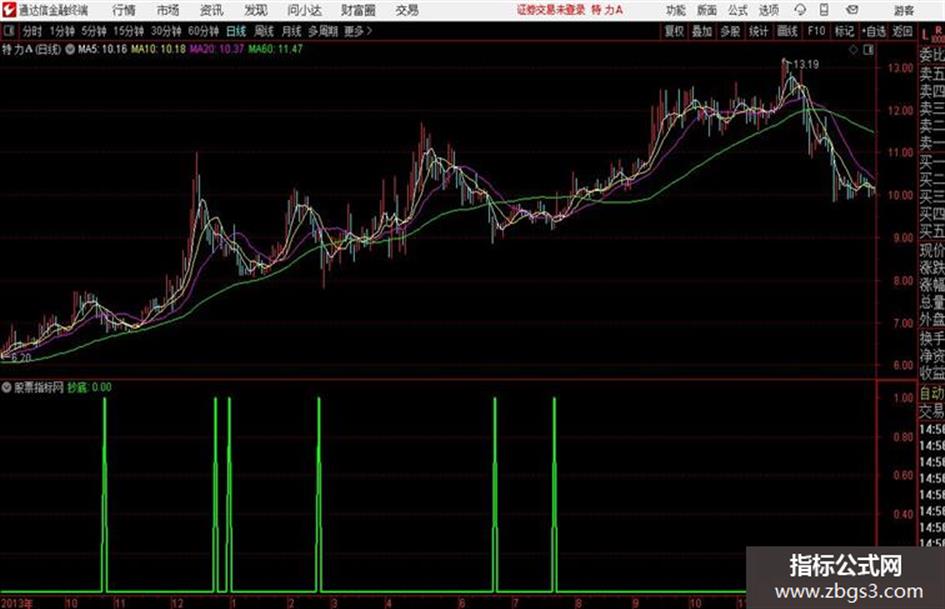
Task: Click the 标记 mark button
Action: click(844, 31)
